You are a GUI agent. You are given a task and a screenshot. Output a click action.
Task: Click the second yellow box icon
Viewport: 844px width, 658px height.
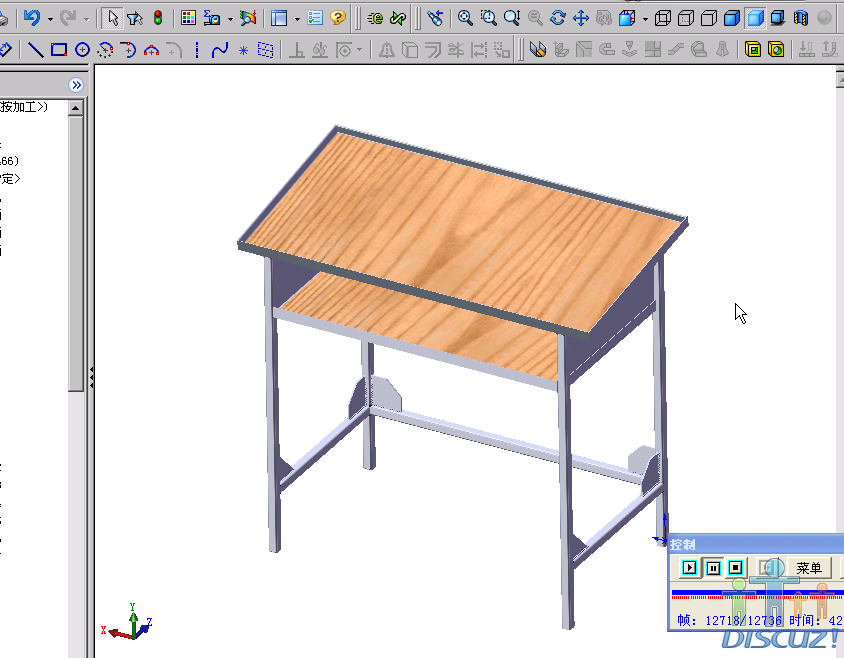776,50
